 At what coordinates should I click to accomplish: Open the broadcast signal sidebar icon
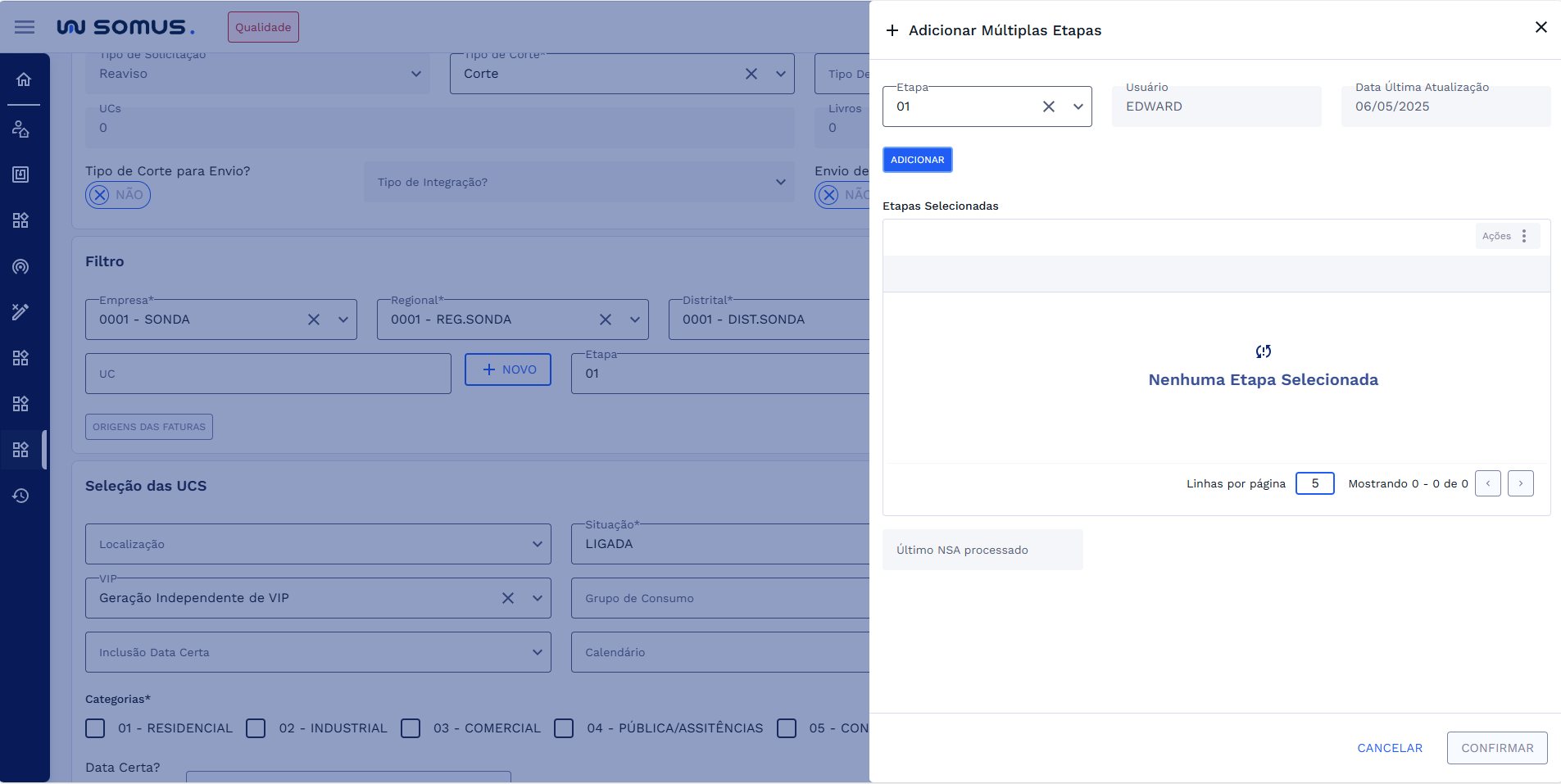point(21,266)
